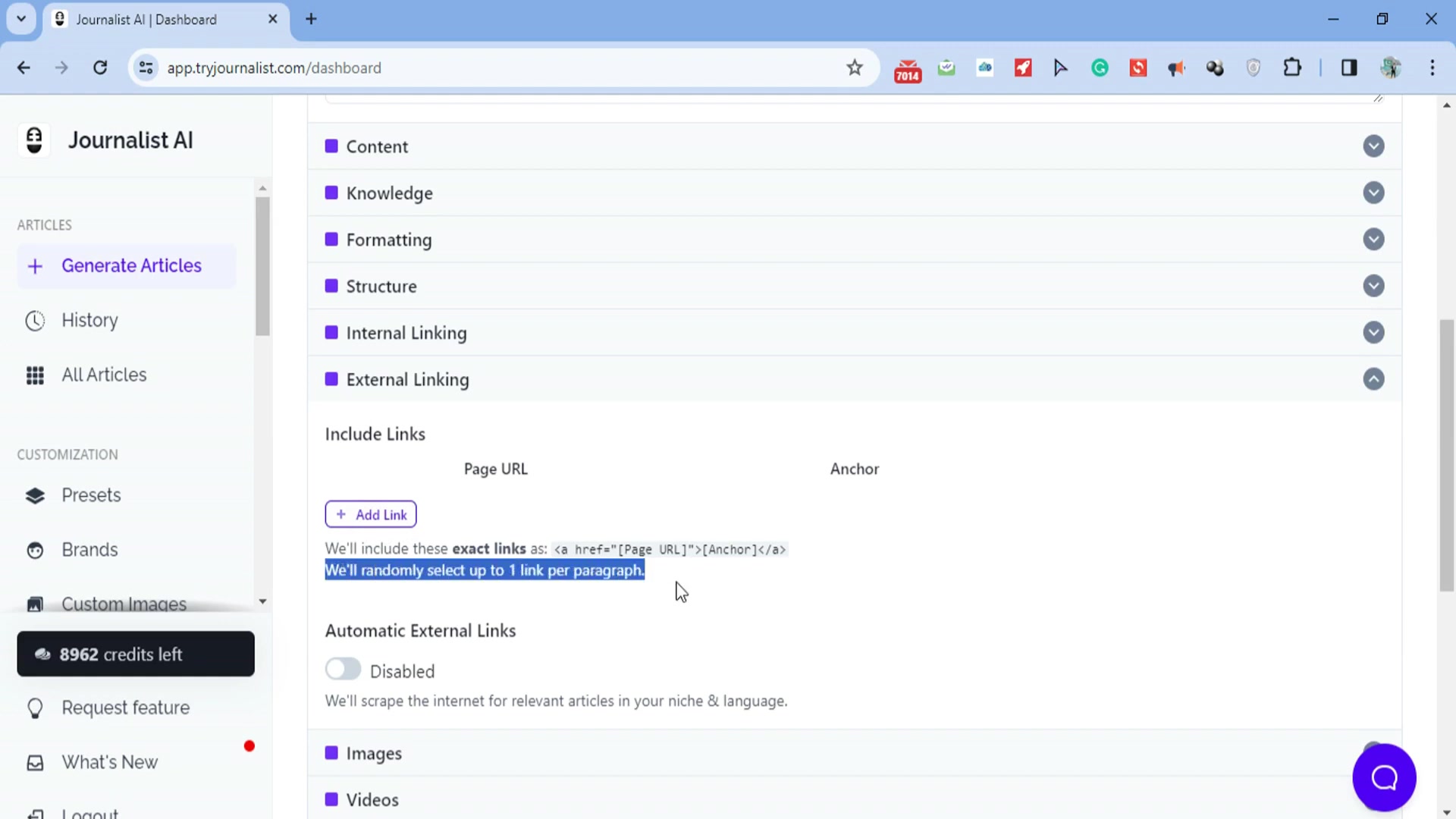This screenshot has height=819, width=1456.
Task: Open What's New link
Action: click(x=109, y=763)
